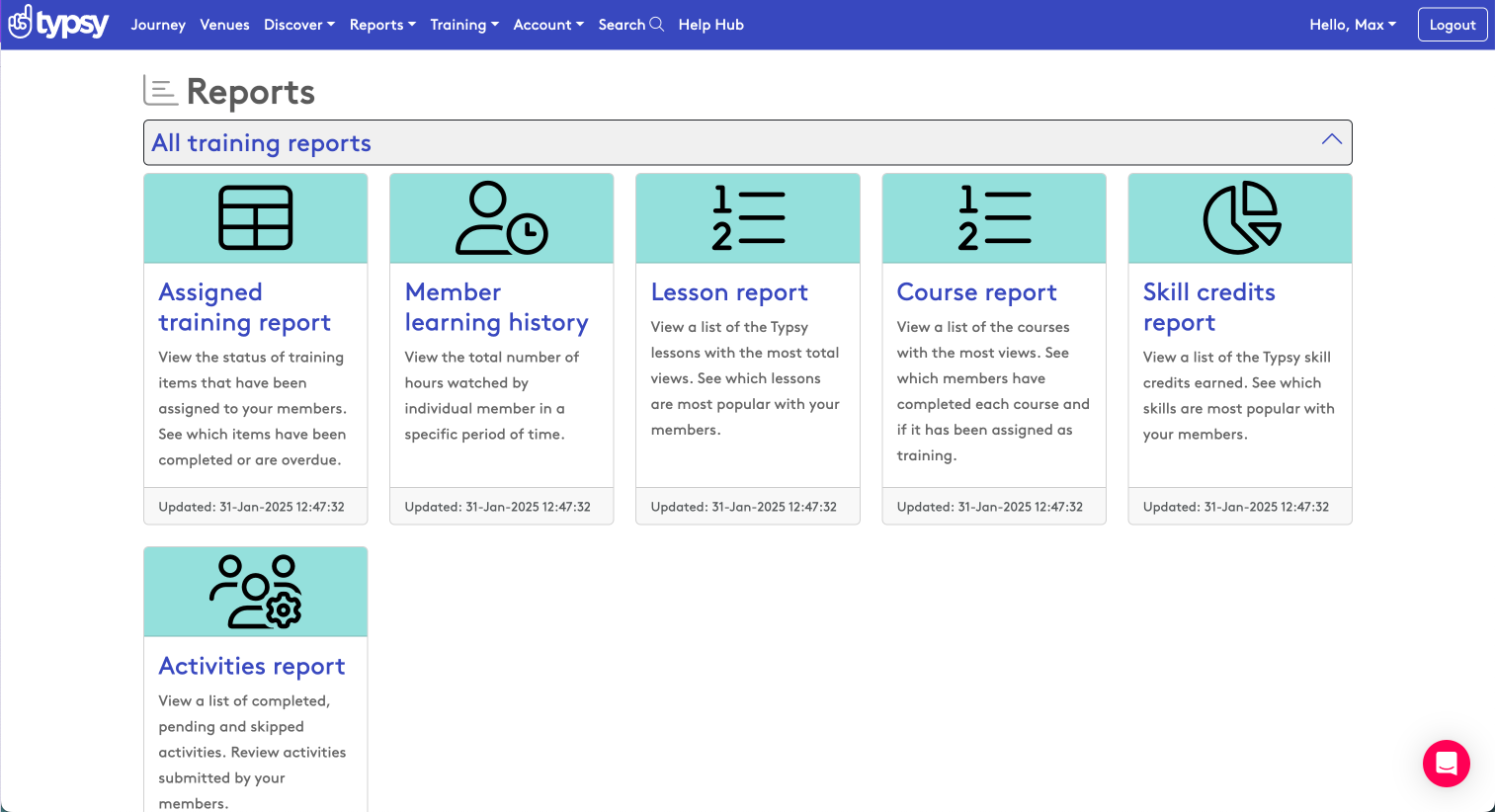This screenshot has width=1495, height=812.
Task: Click the Assigned training report table icon
Action: tap(256, 217)
